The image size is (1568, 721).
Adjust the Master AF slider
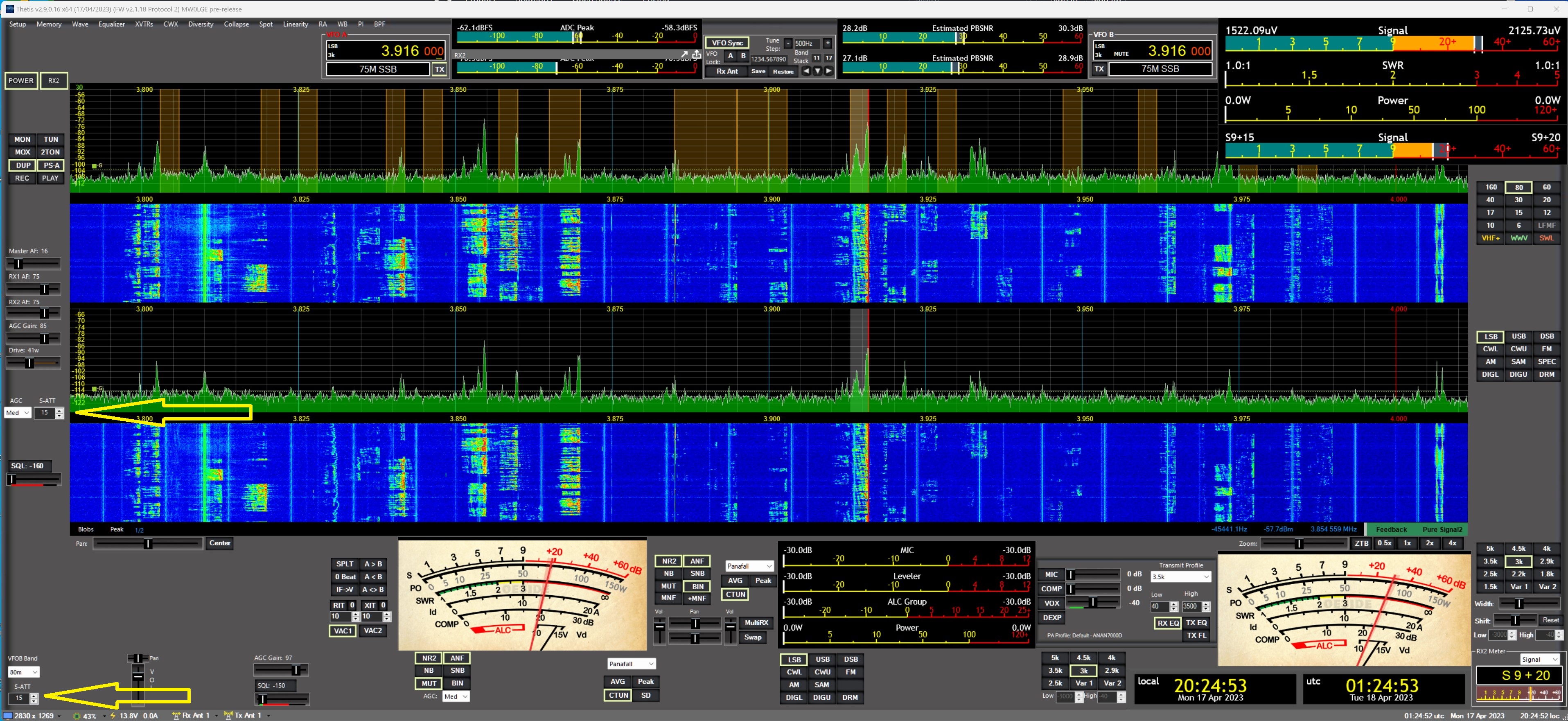[x=18, y=264]
